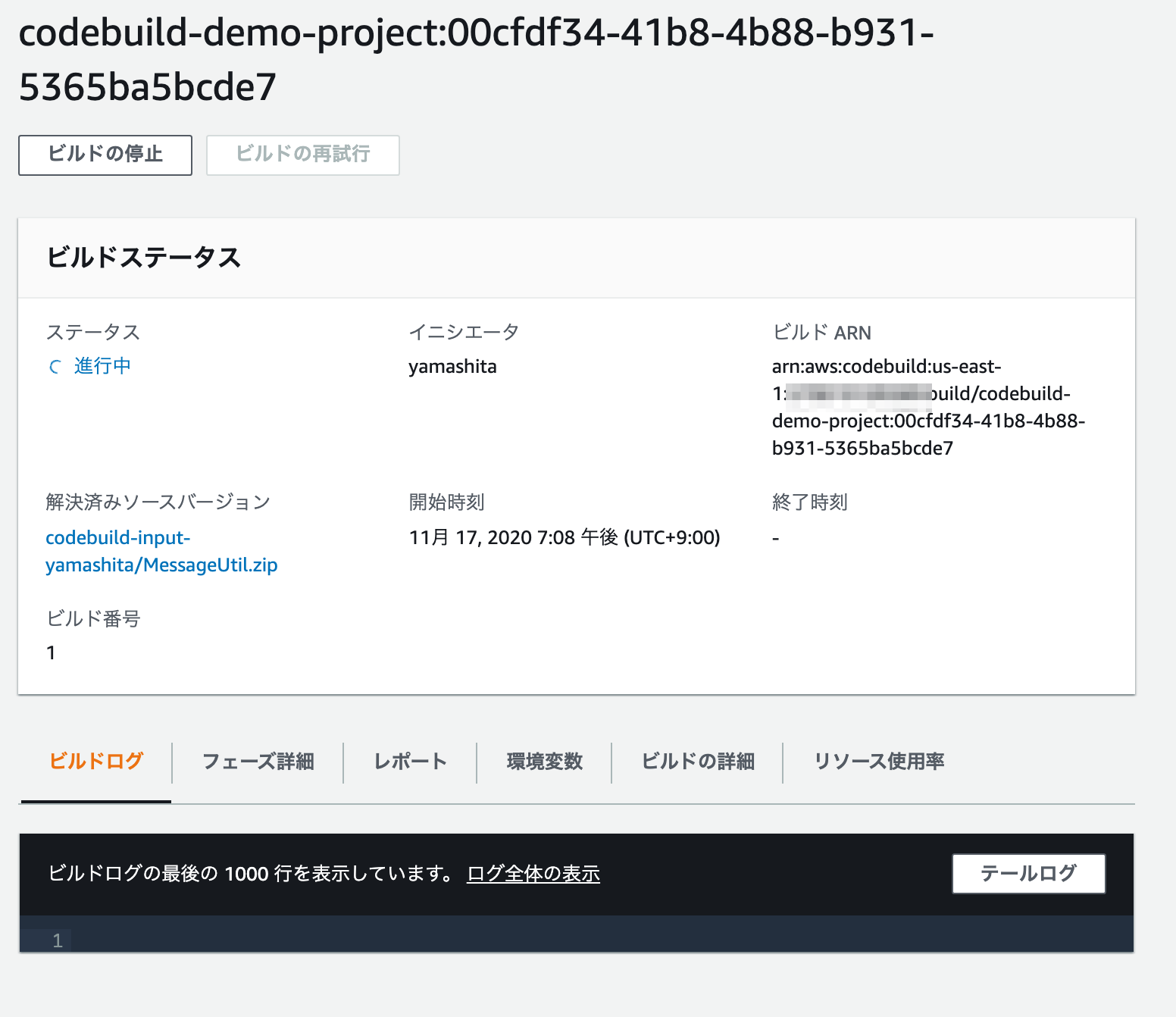The width and height of the screenshot is (1176, 1017).
Task: Click the イニシエータ label
Action: coord(464,332)
